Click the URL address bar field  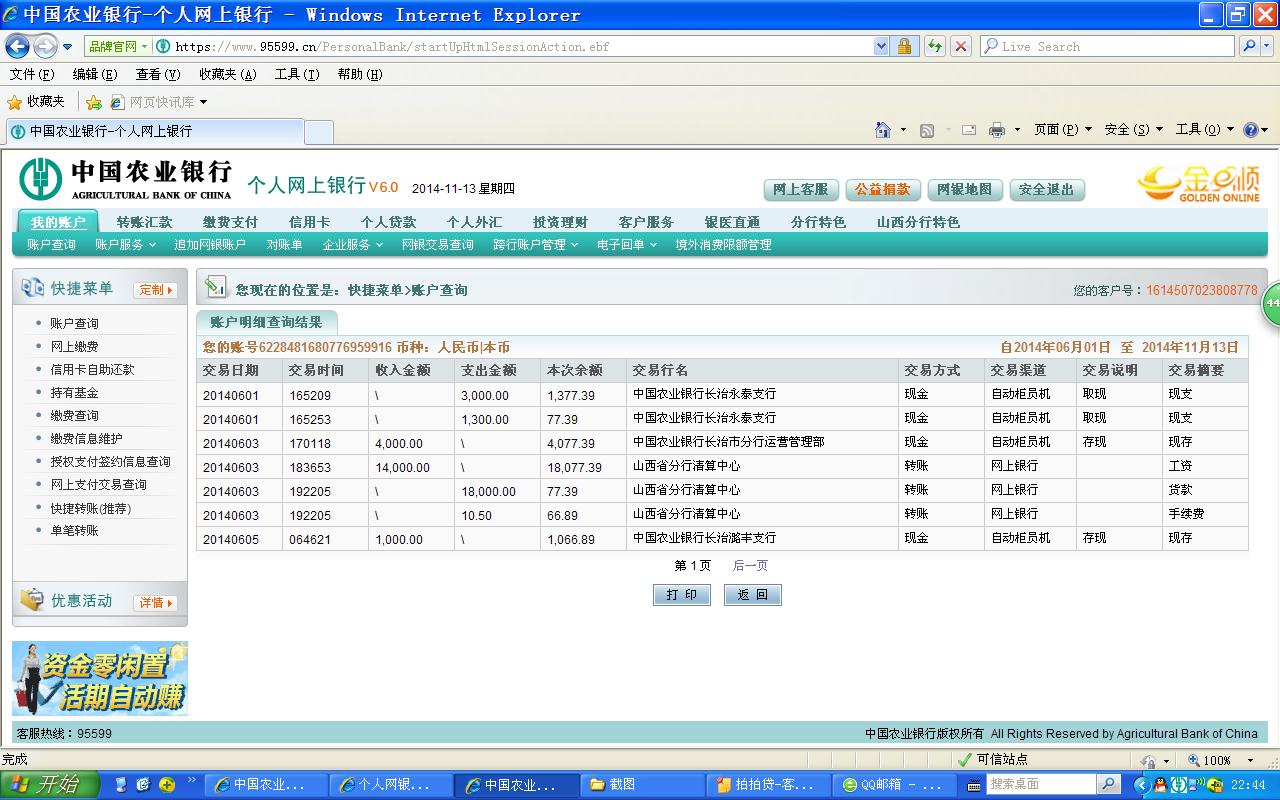point(520,46)
